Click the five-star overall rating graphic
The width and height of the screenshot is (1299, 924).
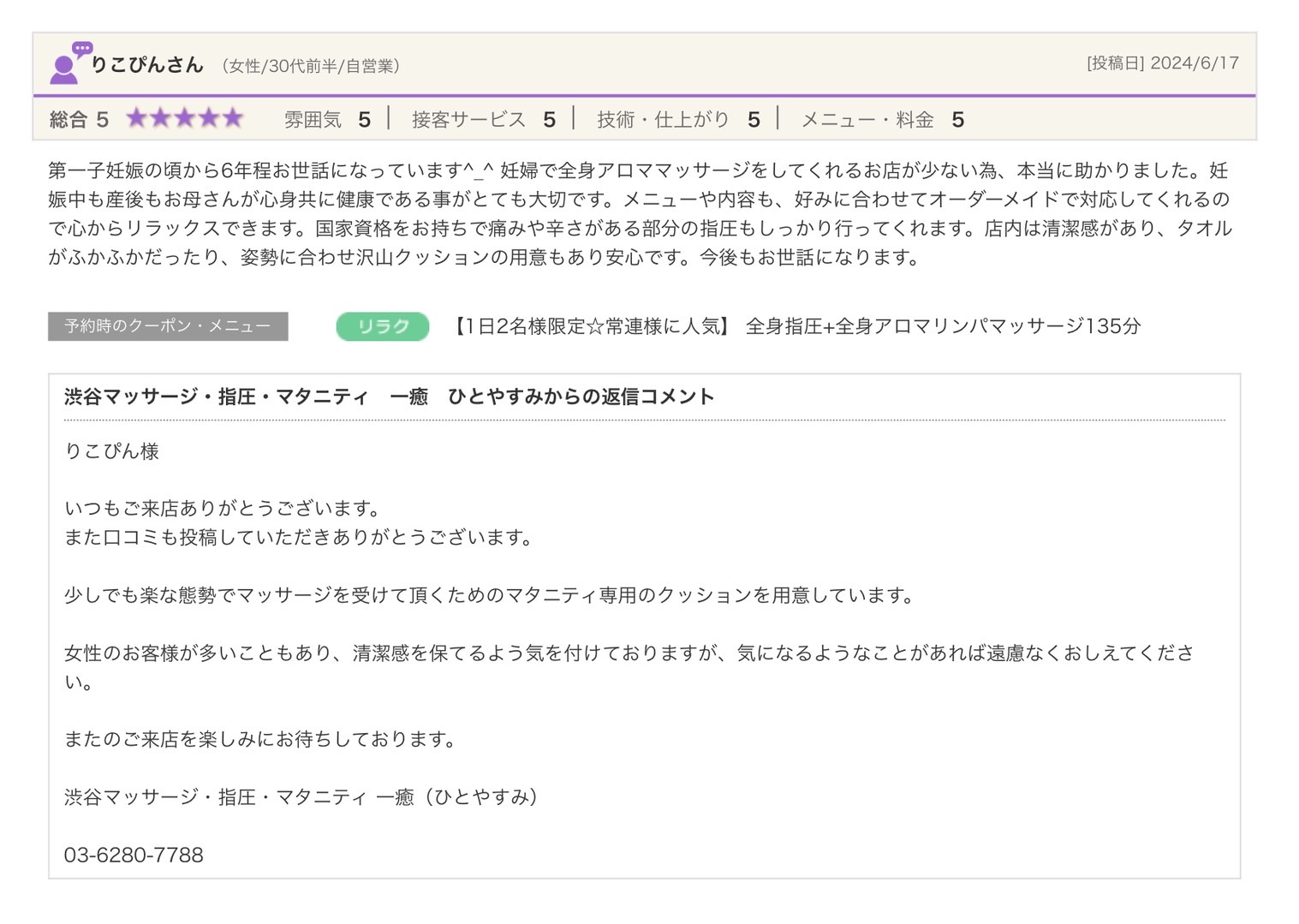point(185,118)
